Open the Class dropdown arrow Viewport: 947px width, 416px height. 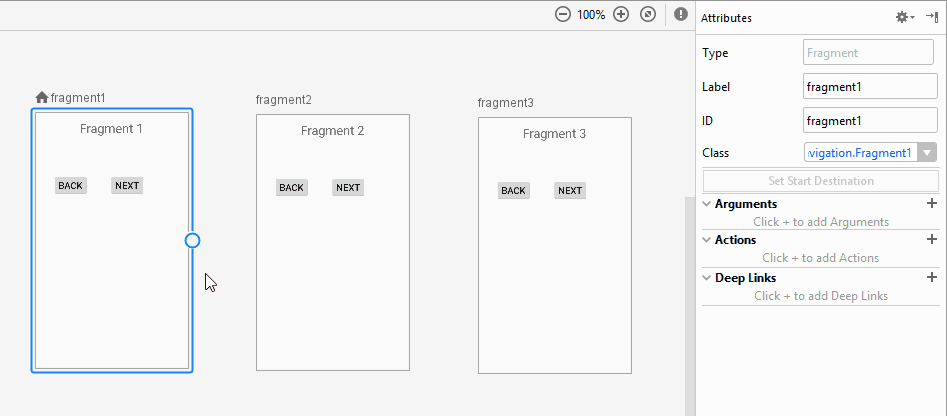point(927,153)
